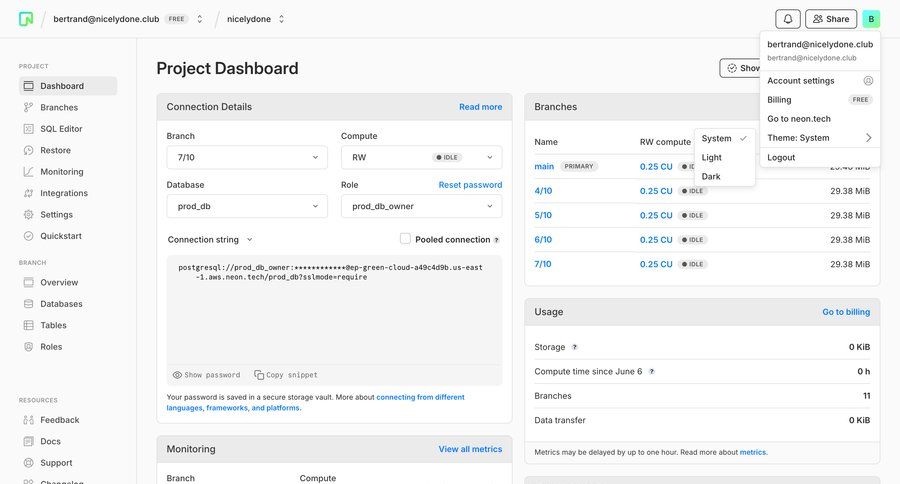Select Go to neon.tech menu item
Image resolution: width=900 pixels, height=484 pixels.
click(x=820, y=119)
